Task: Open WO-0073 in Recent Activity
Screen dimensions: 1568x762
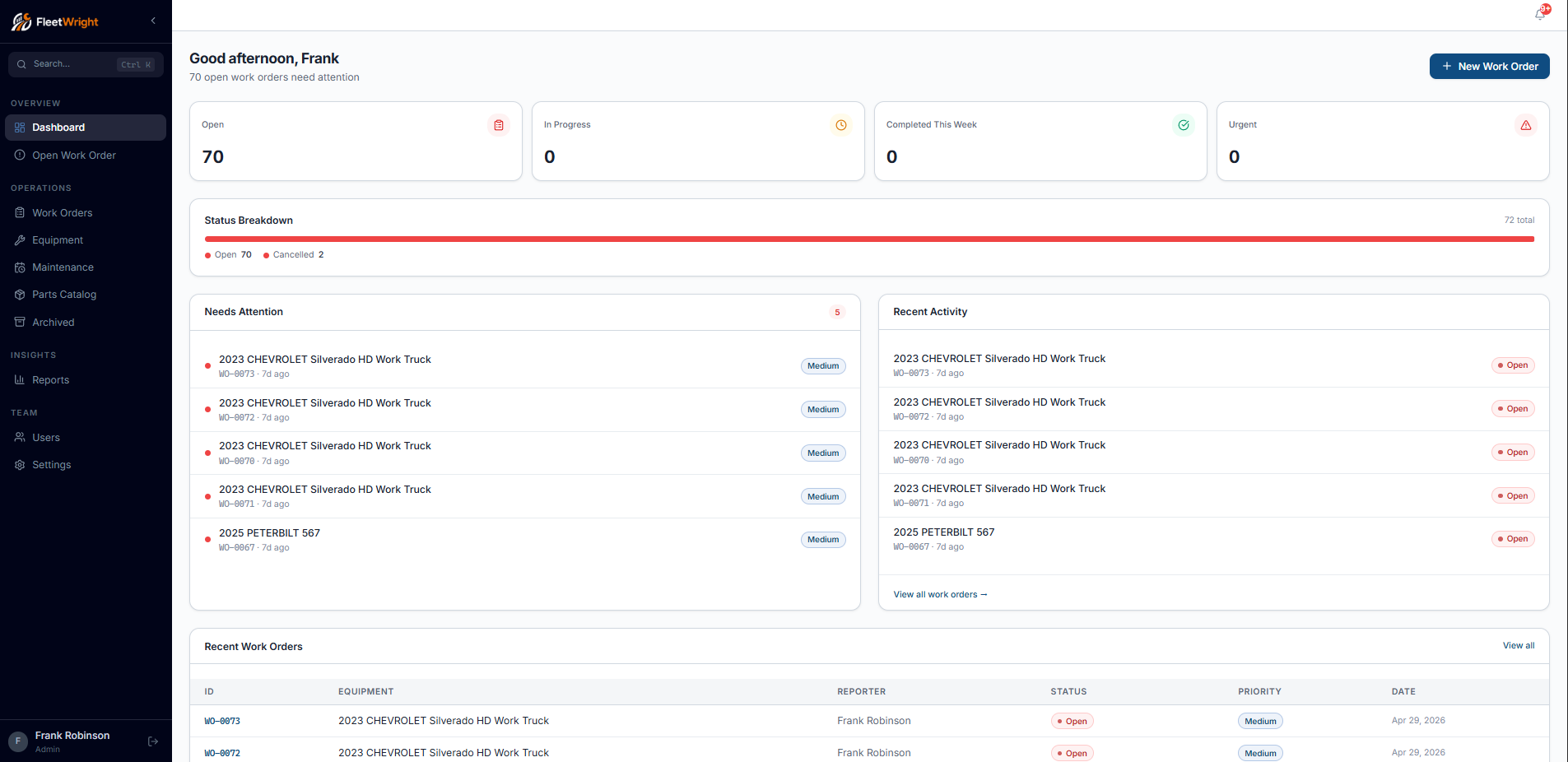Action: [1214, 365]
